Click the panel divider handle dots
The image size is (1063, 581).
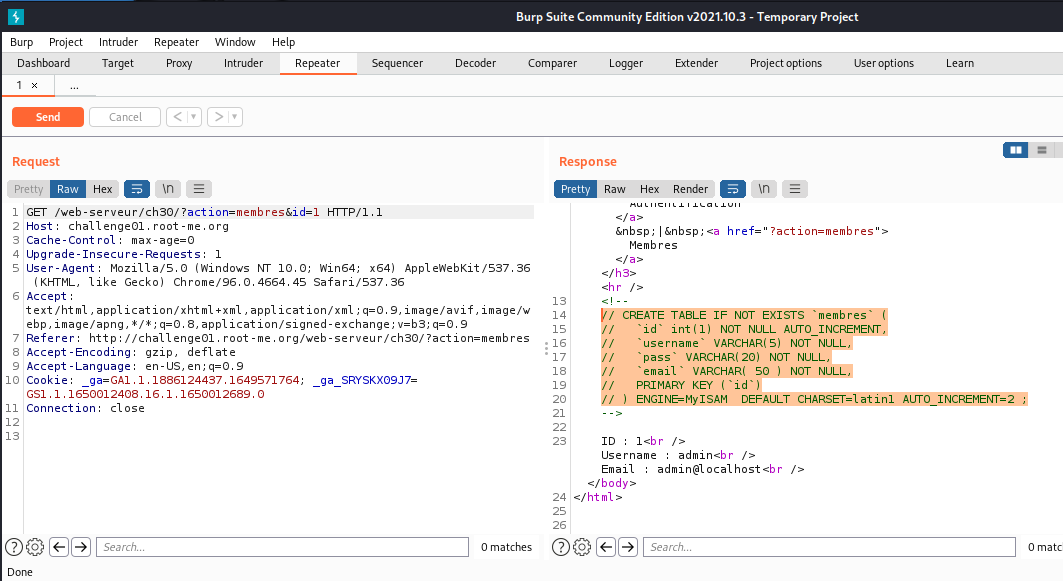[x=546, y=348]
